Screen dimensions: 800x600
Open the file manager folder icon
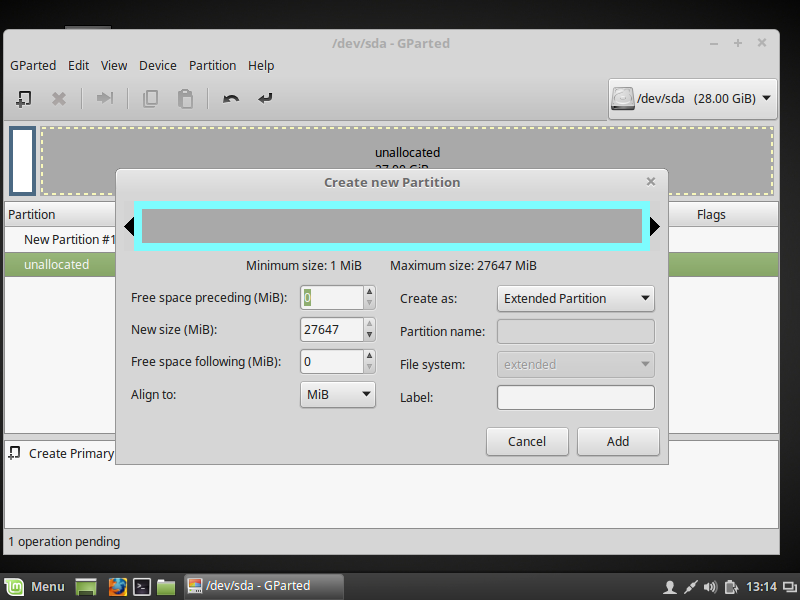tap(166, 587)
